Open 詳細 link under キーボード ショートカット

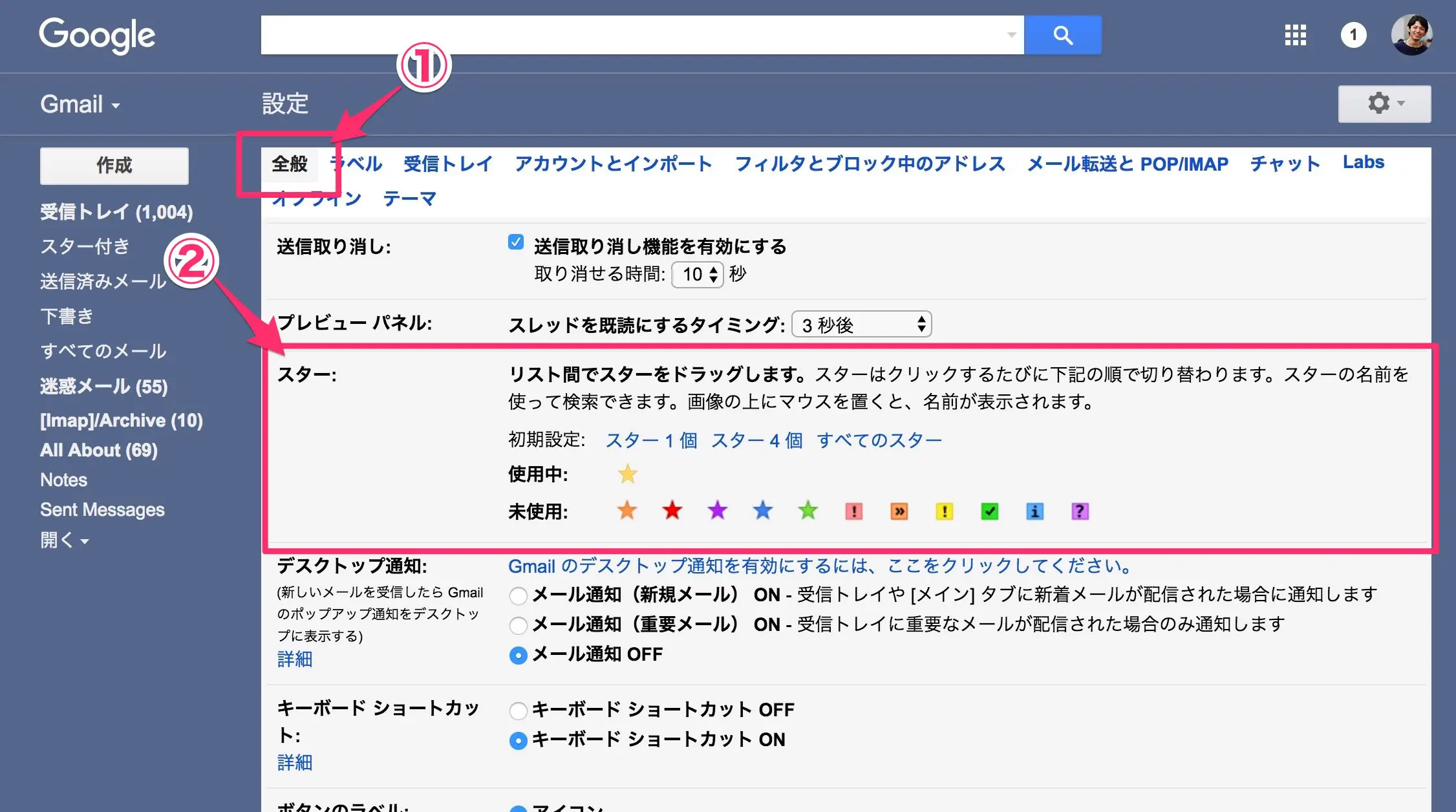point(295,763)
